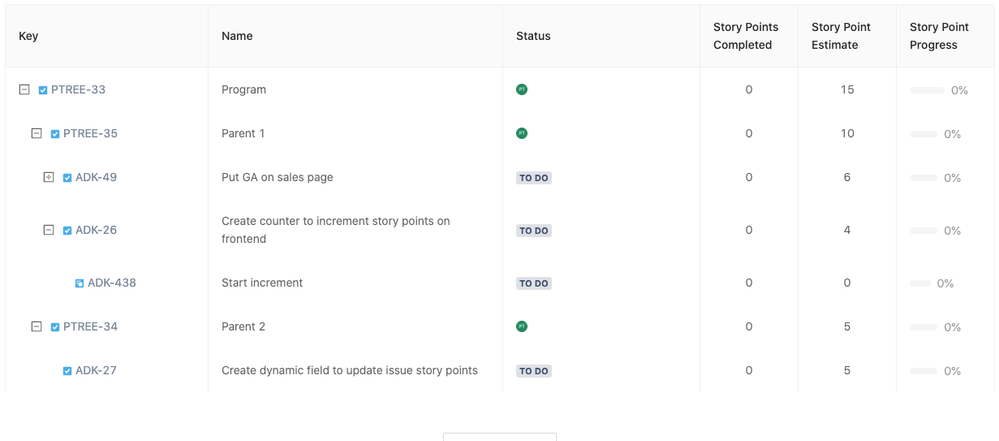Click the green status icon for Program
Viewport: 999px width, 441px height.
(x=522, y=90)
